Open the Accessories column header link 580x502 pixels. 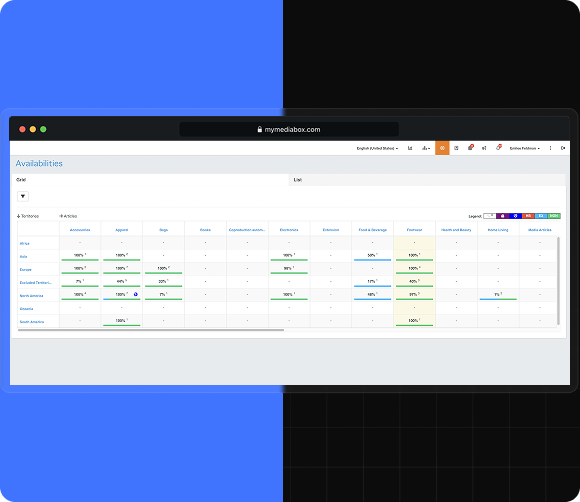click(80, 230)
